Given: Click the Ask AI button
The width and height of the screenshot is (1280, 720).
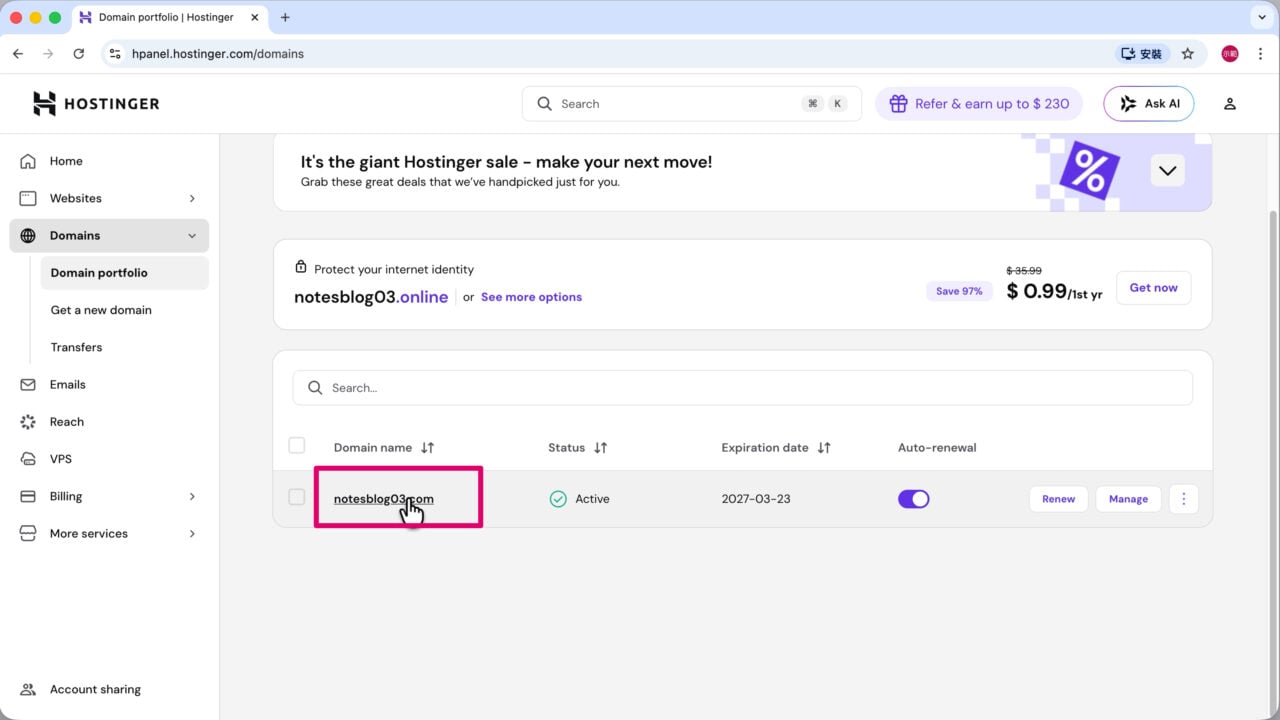Looking at the screenshot, I should (1148, 104).
